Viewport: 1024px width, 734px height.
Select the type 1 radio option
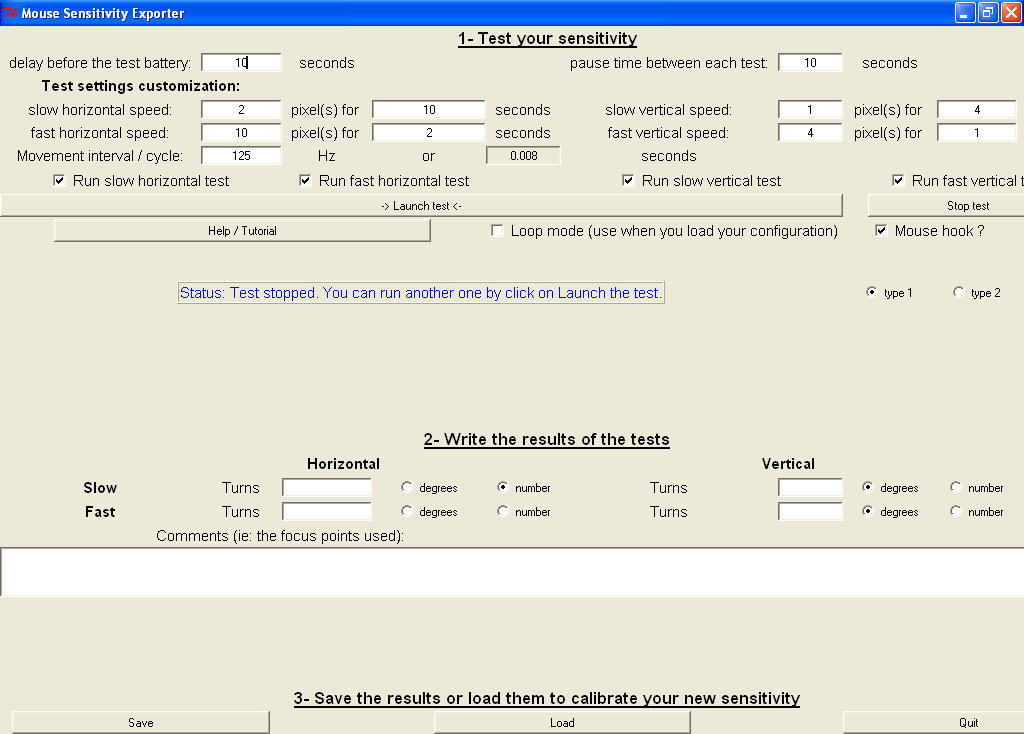[872, 293]
